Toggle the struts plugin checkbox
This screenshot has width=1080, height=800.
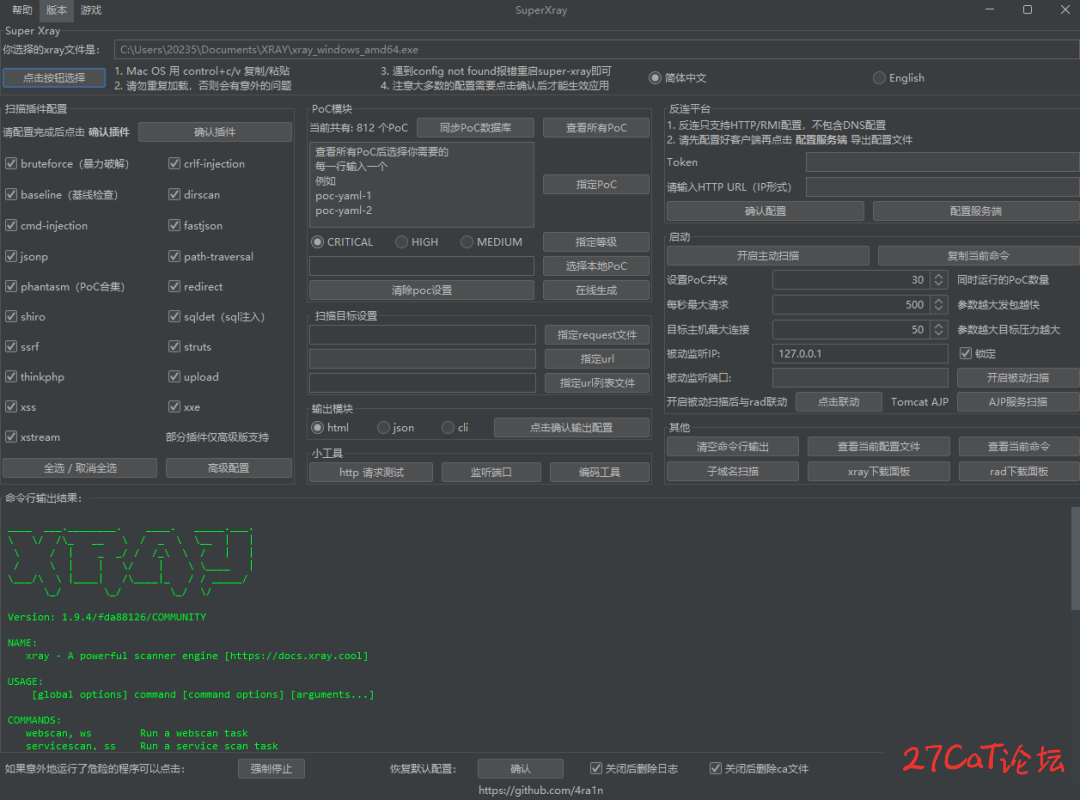click(174, 347)
